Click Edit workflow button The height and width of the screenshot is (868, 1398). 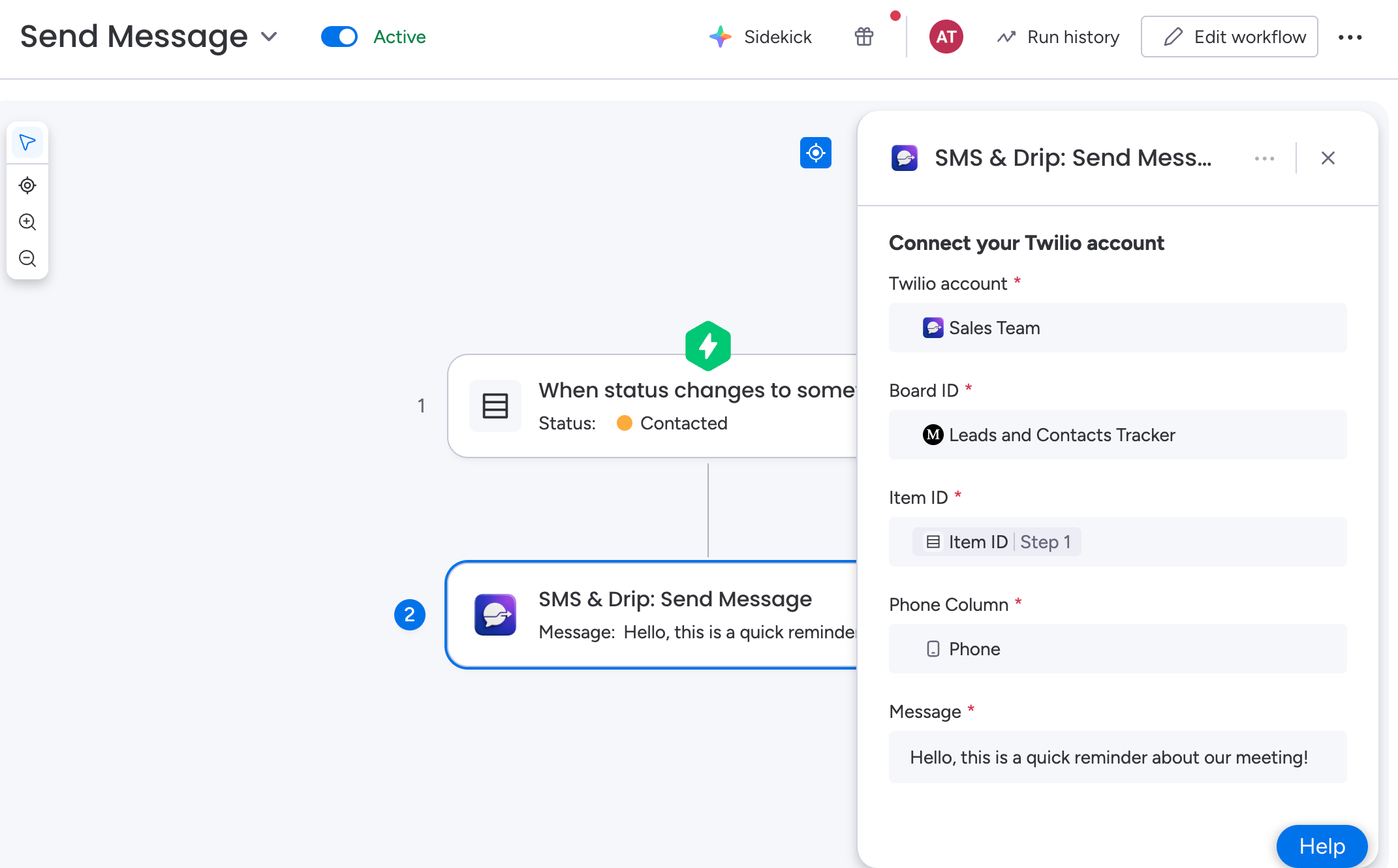click(x=1229, y=37)
